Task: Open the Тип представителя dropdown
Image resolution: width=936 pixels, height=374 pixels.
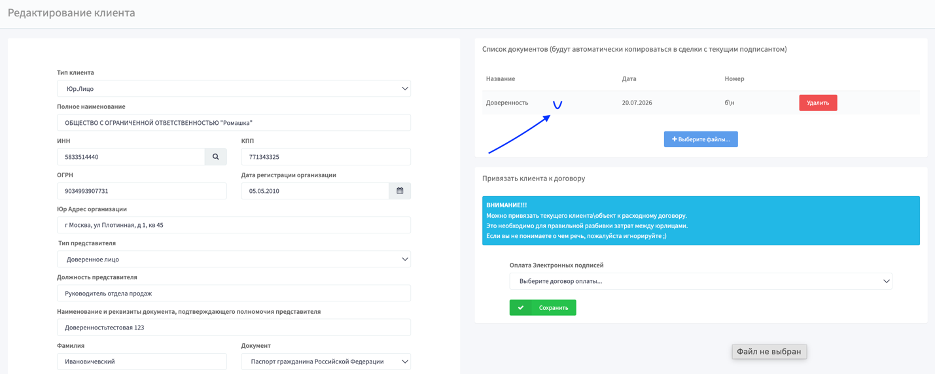Action: (234, 259)
